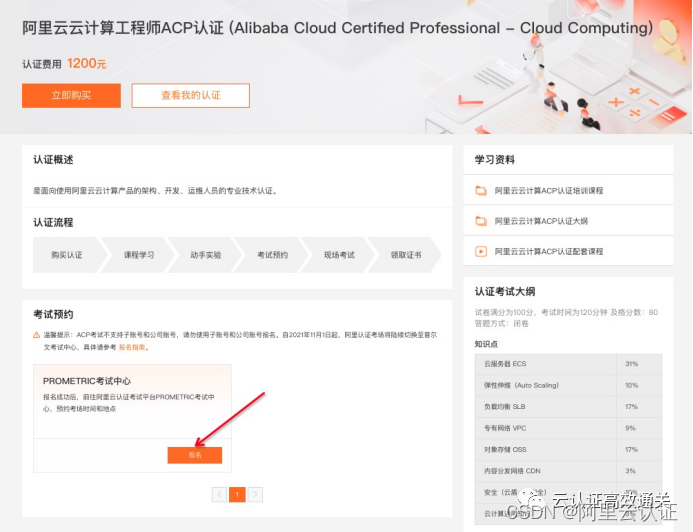
Task: Click the 认证概述 heading
Action: pos(53,160)
